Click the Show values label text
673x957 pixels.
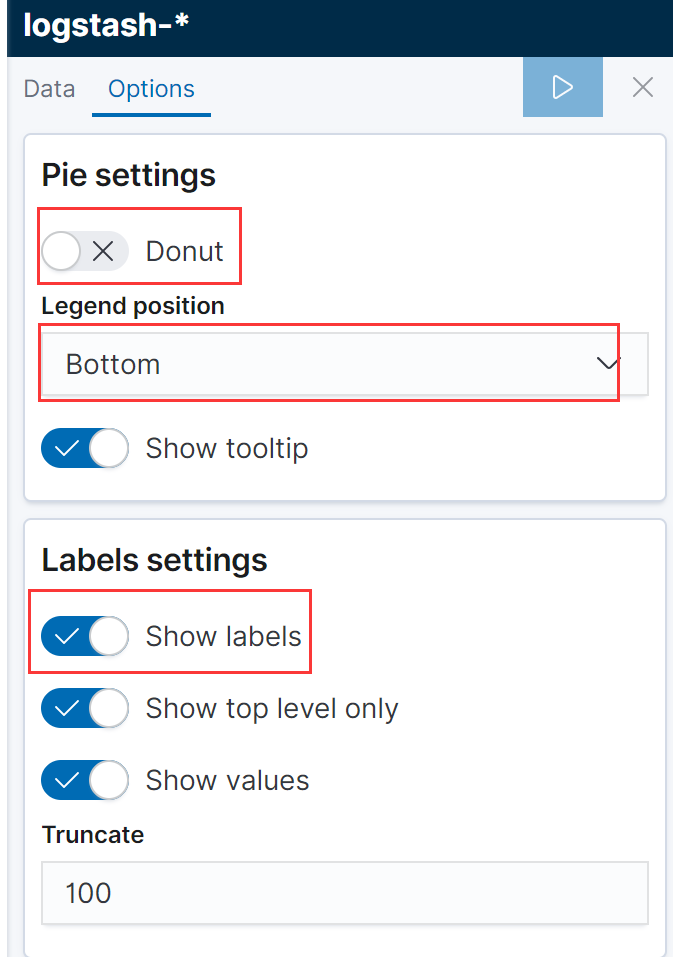(228, 781)
